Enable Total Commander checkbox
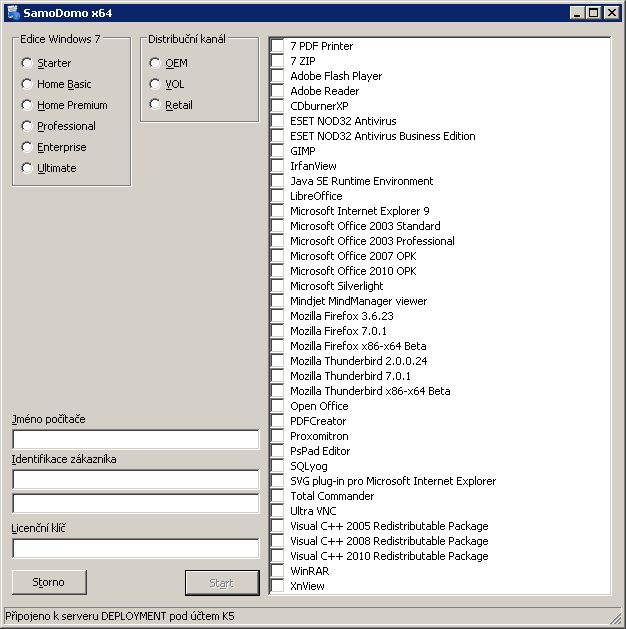626x629 pixels. click(277, 496)
